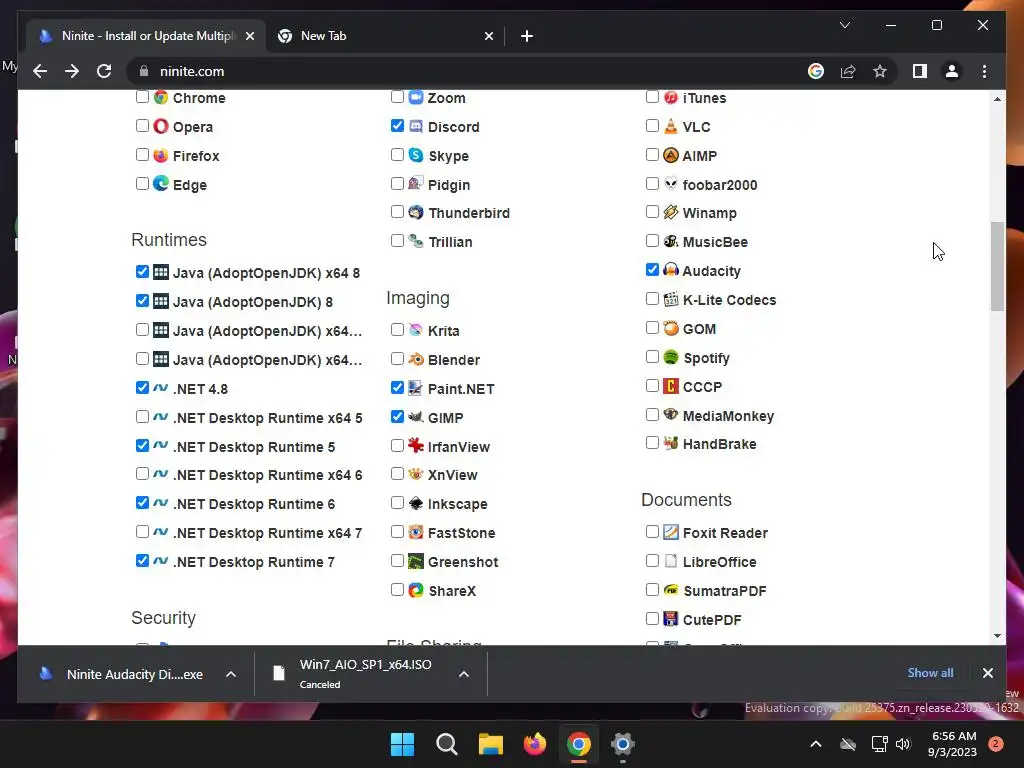1024x768 pixels.
Task: Click the Discord app icon
Action: [416, 126]
